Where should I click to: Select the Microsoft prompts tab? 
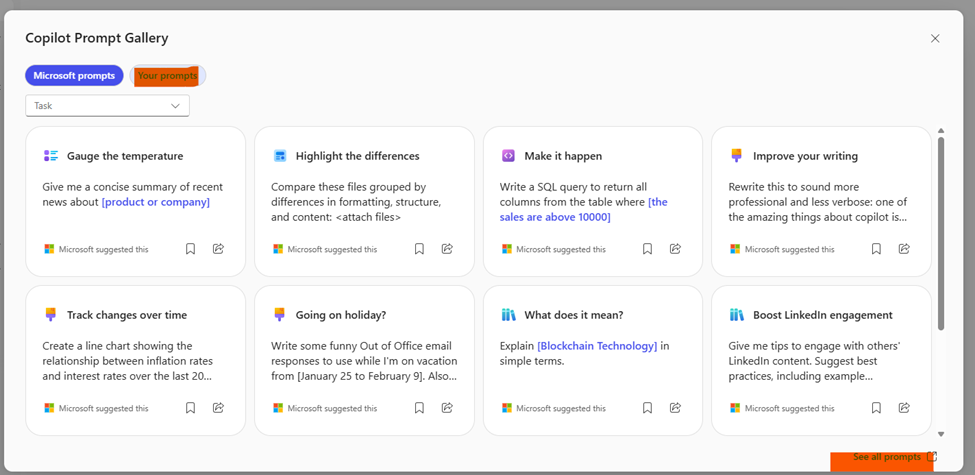(x=74, y=76)
